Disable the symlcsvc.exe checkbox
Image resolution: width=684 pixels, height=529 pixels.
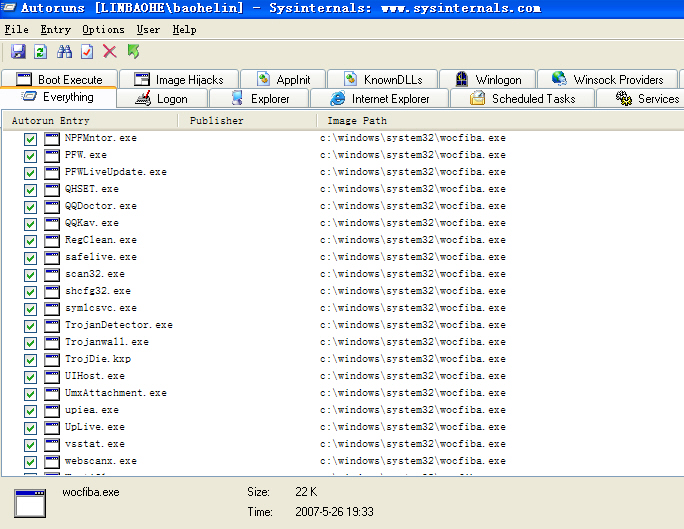point(30,309)
